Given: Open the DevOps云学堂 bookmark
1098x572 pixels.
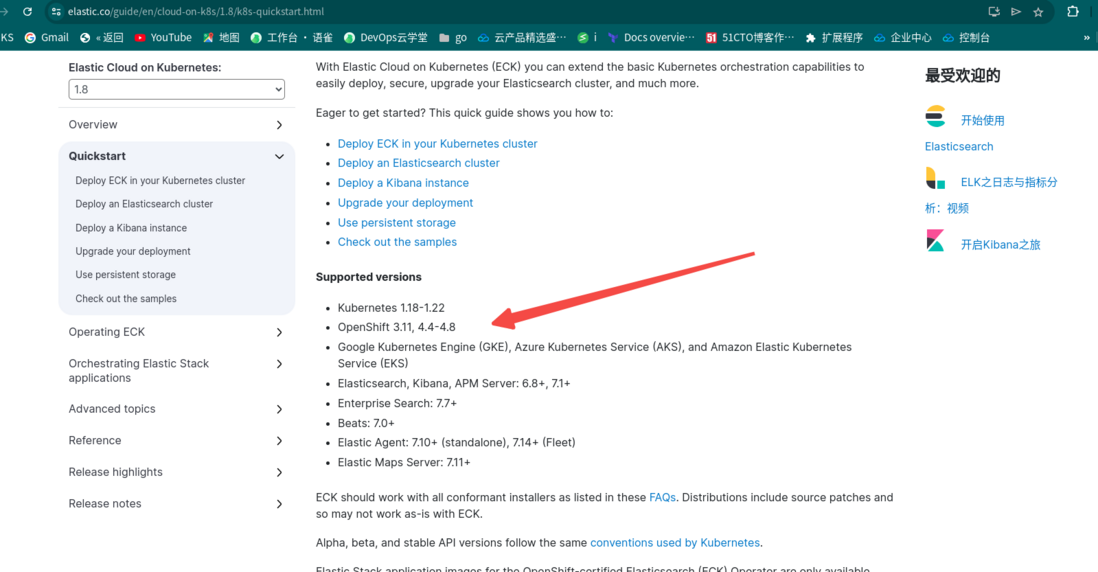Looking at the screenshot, I should 385,38.
